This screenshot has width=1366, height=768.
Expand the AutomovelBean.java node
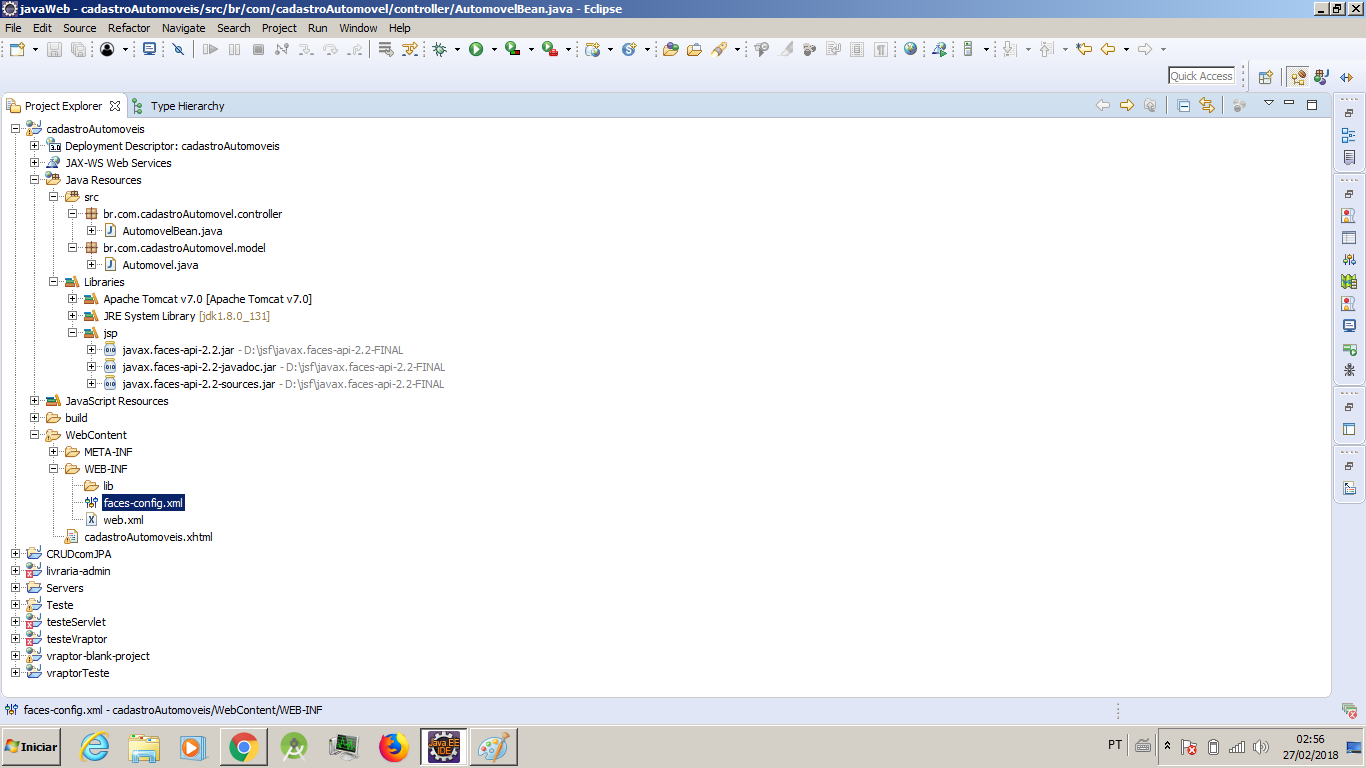92,231
